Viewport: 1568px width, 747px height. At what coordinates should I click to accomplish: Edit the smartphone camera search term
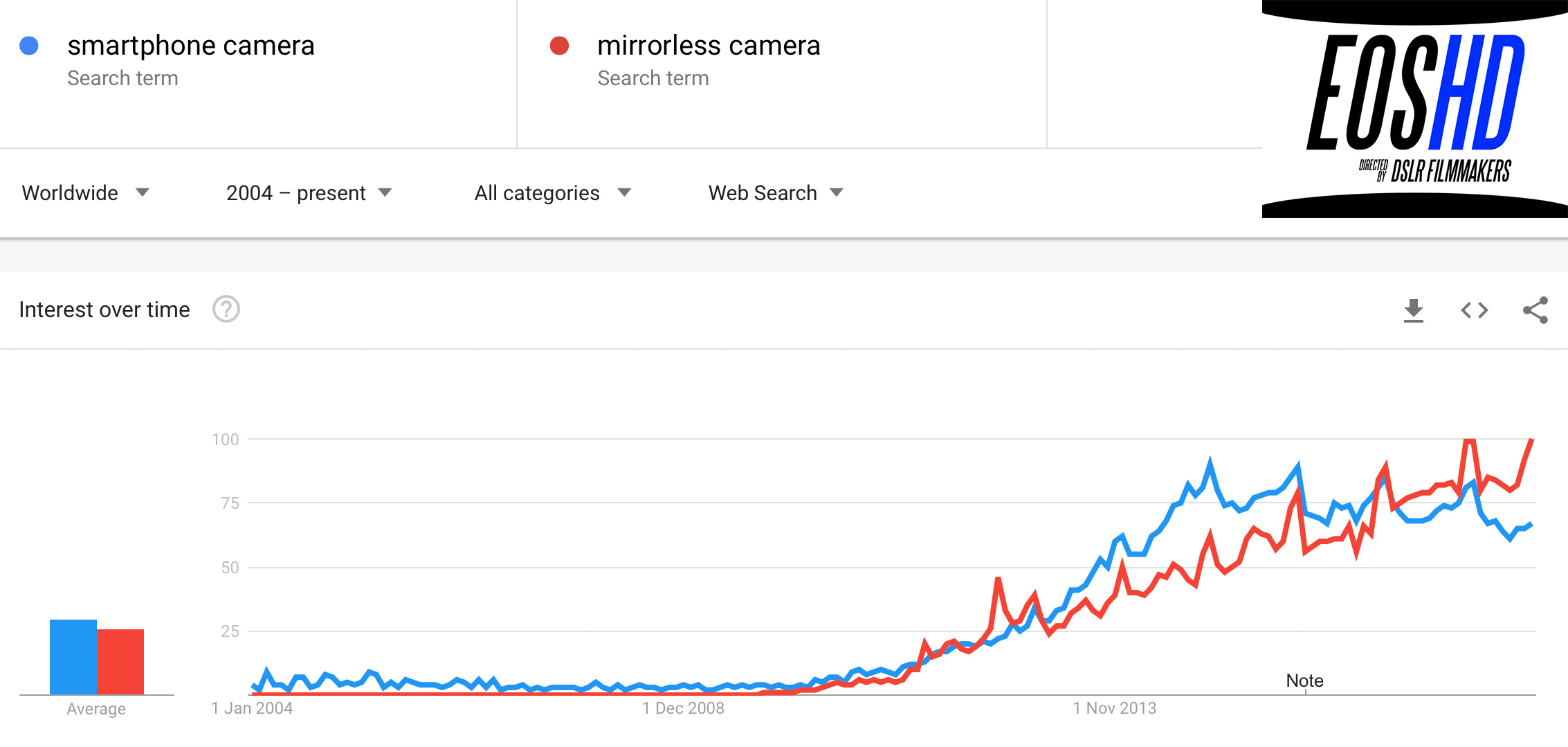(x=191, y=46)
